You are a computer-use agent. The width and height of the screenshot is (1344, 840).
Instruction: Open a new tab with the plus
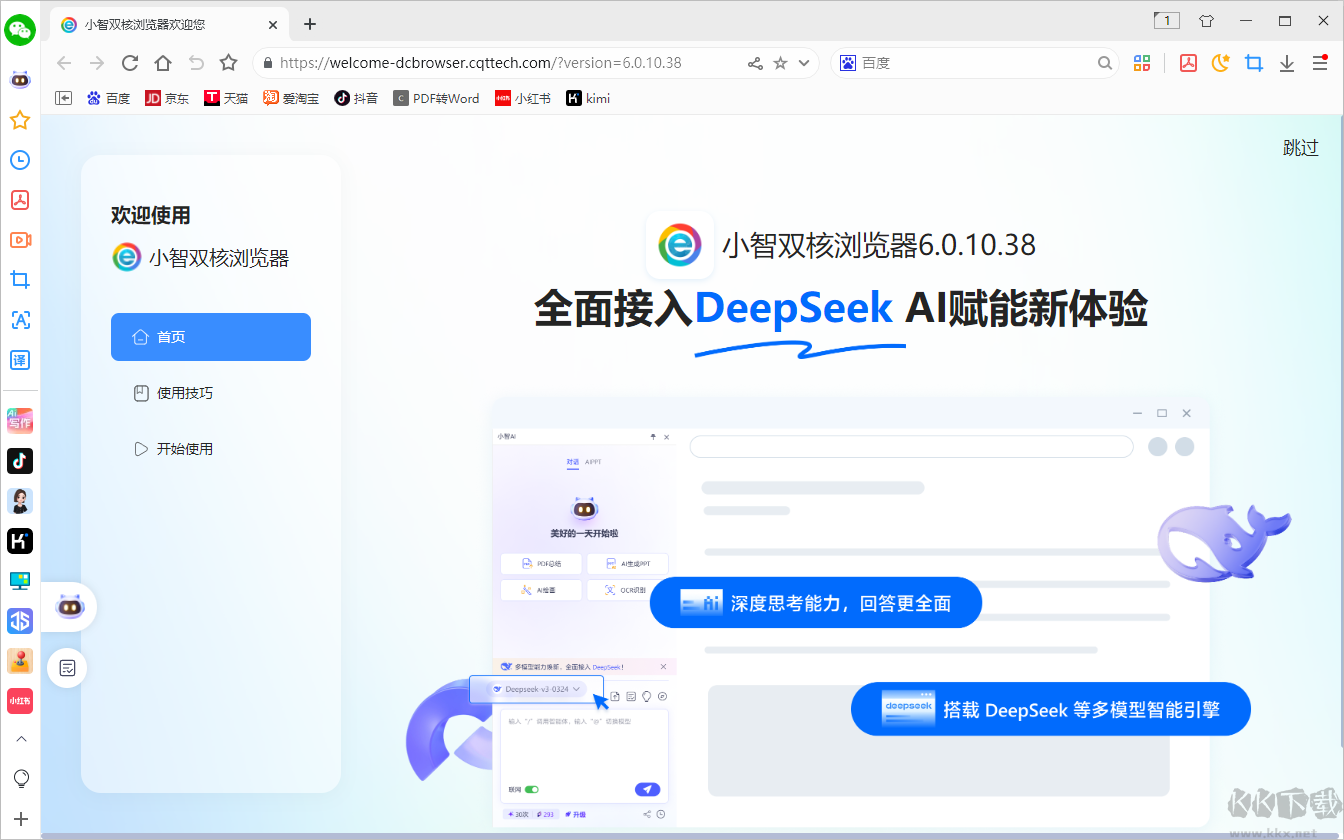pyautogui.click(x=310, y=24)
